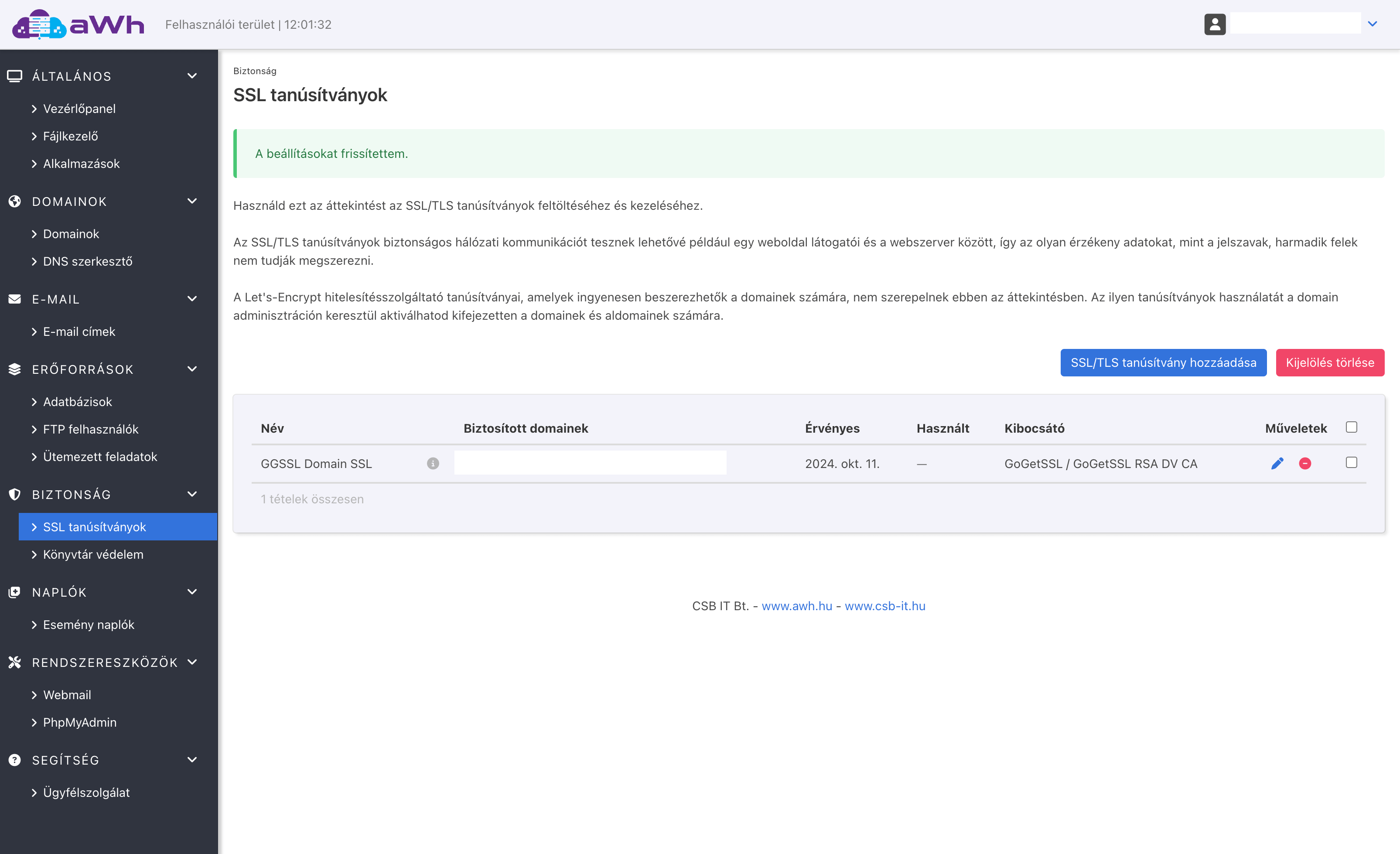Click the Érvényes column header

click(x=832, y=428)
